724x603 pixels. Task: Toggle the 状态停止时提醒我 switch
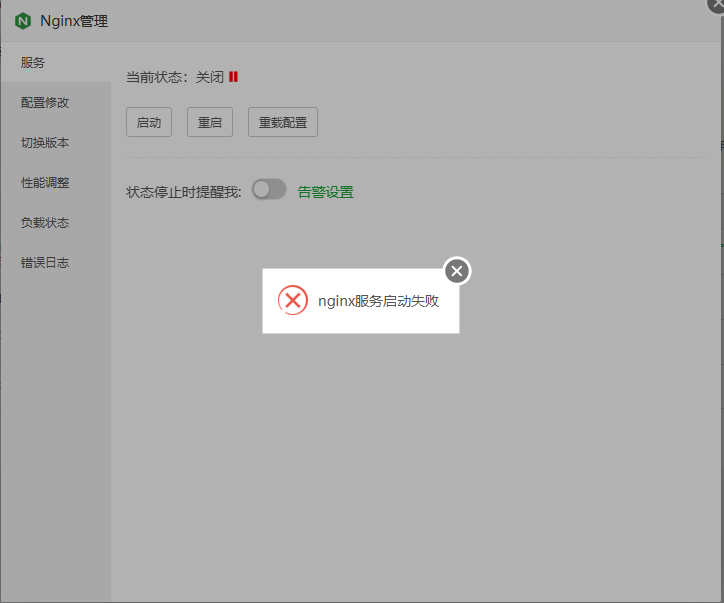(269, 189)
